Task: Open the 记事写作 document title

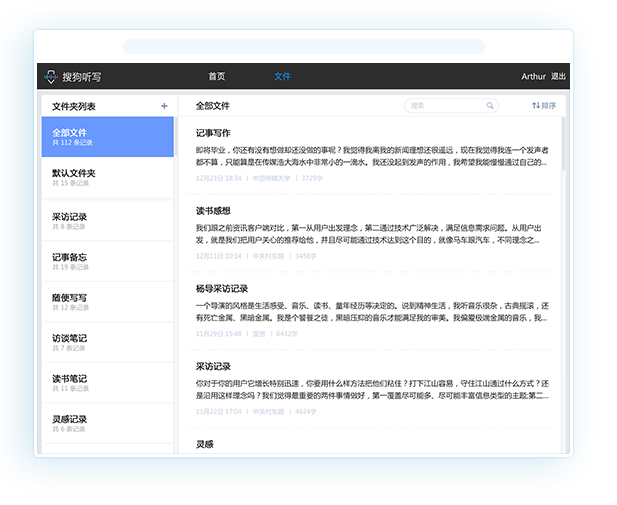Action: (x=213, y=133)
